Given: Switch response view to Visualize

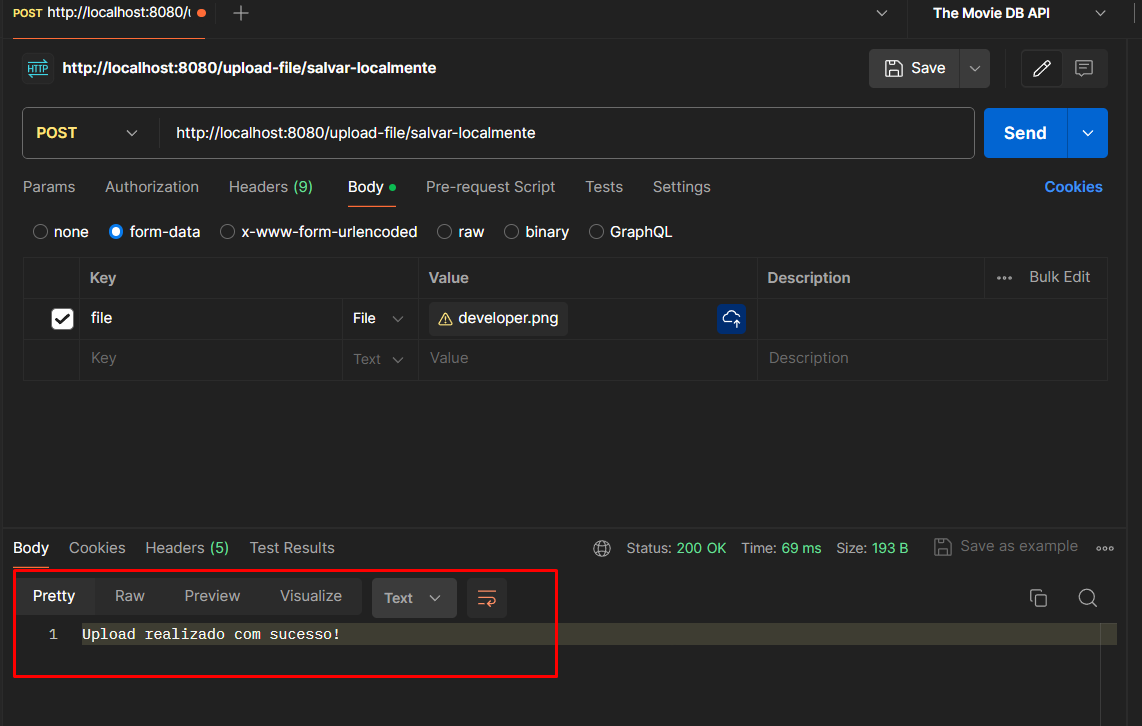Looking at the screenshot, I should pos(311,596).
